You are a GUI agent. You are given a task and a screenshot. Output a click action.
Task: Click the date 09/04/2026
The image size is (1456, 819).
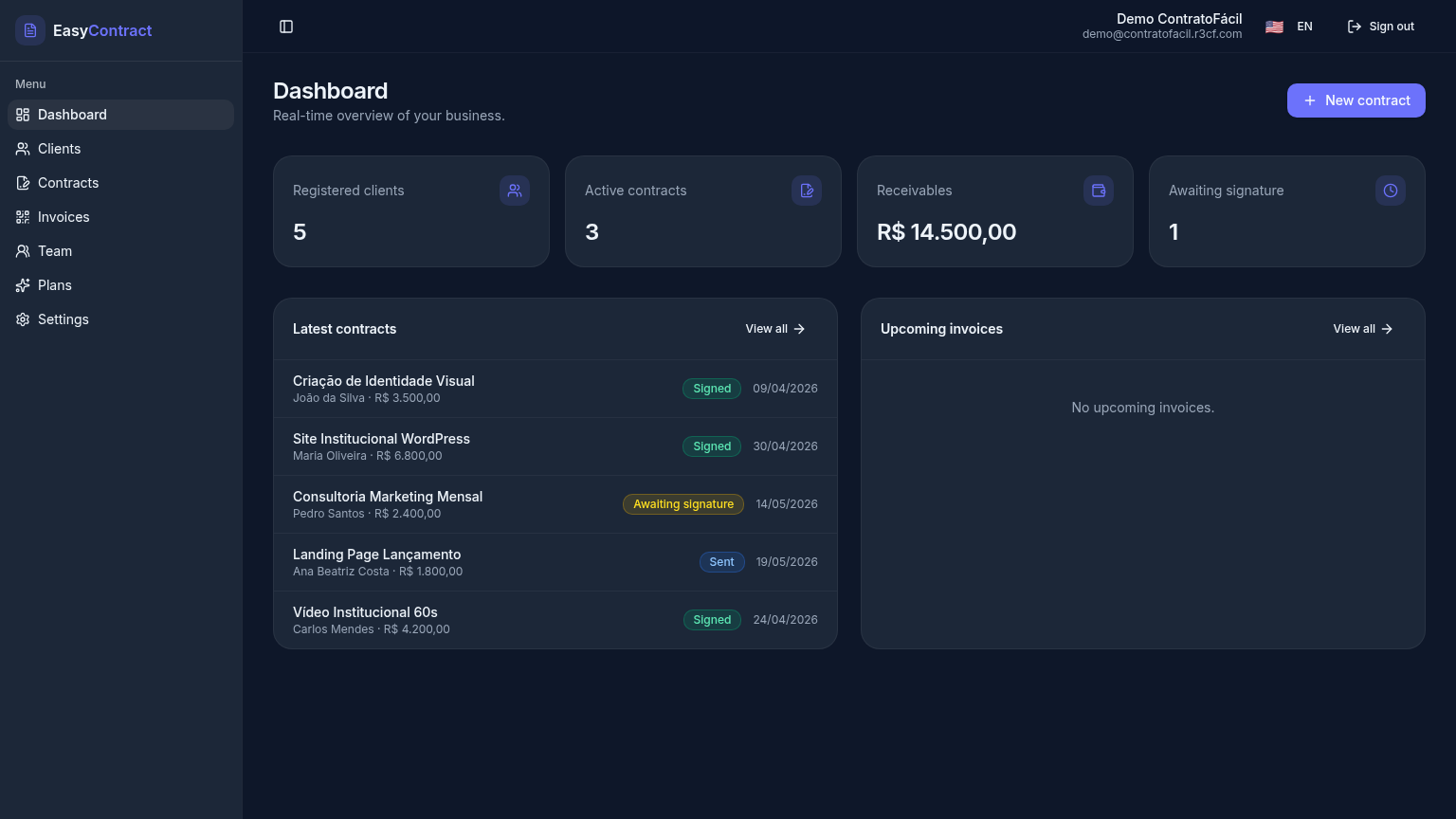coord(785,389)
